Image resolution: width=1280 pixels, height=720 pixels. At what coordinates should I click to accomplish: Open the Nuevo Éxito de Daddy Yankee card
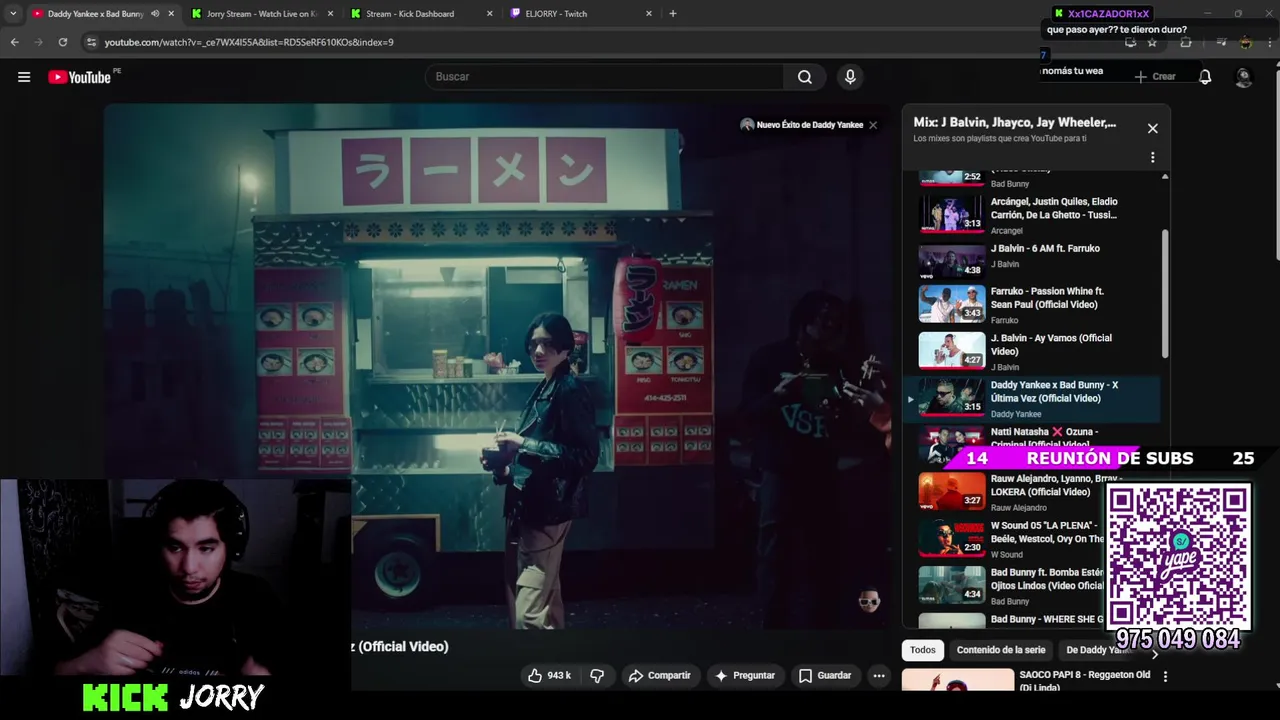point(801,125)
